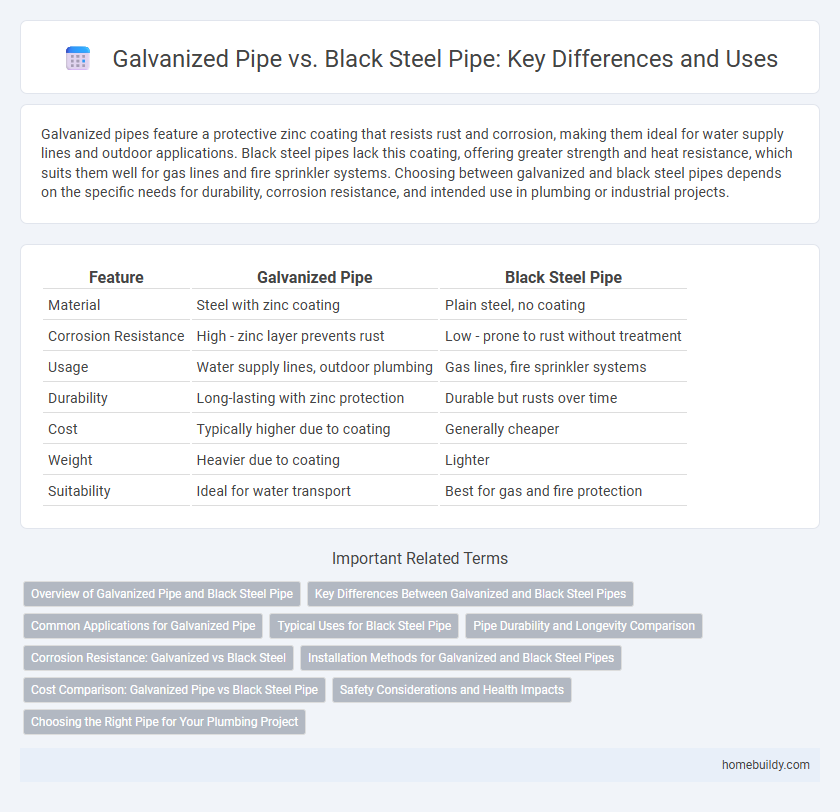This screenshot has height=812, width=840.
Task: Click 'Corrosion Resistance: Galvanized vs Black Steel'
Action: coord(157,657)
